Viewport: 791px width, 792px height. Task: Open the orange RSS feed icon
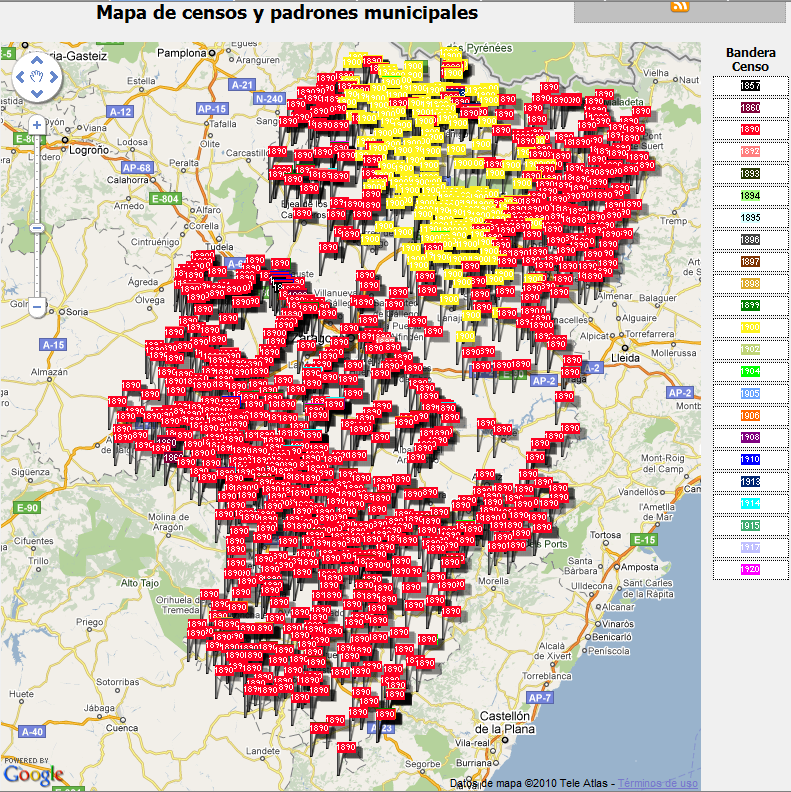(680, 7)
